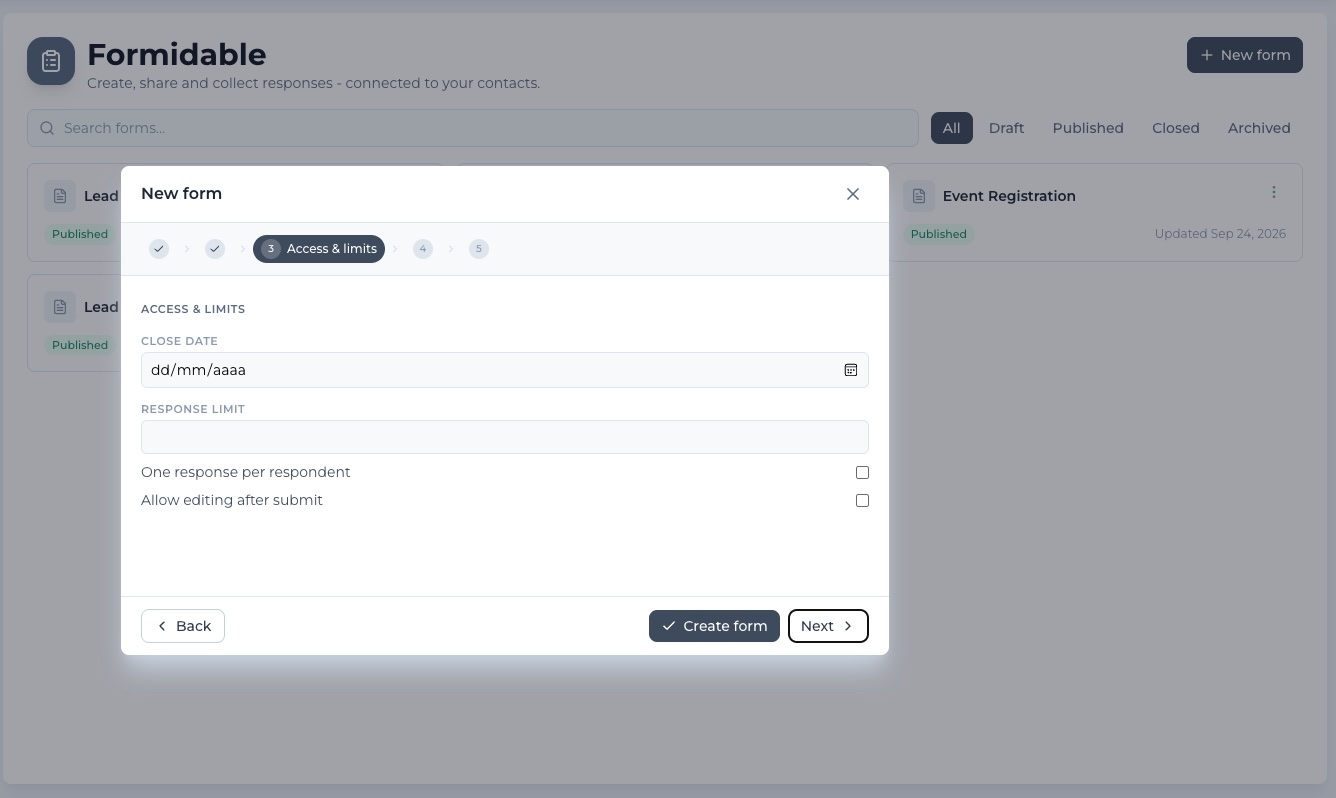Viewport: 1336px width, 798px height.
Task: Filter forms by Published
Action: [1088, 128]
